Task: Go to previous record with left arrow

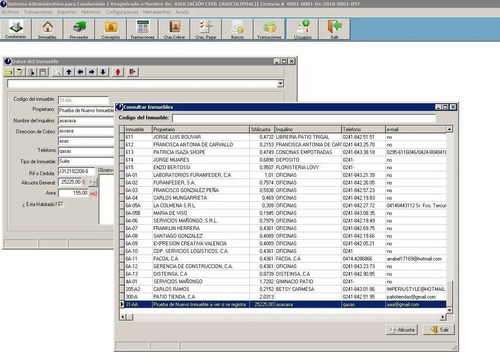Action: click(x=80, y=72)
